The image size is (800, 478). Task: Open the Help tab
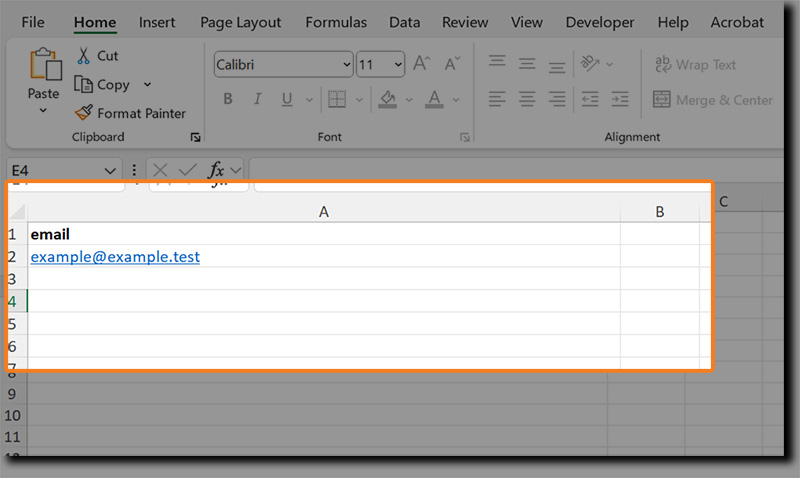point(673,22)
